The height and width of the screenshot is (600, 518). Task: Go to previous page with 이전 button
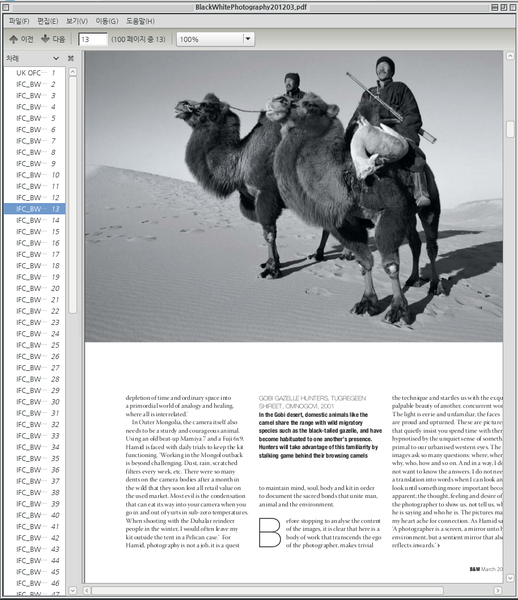[x=21, y=39]
